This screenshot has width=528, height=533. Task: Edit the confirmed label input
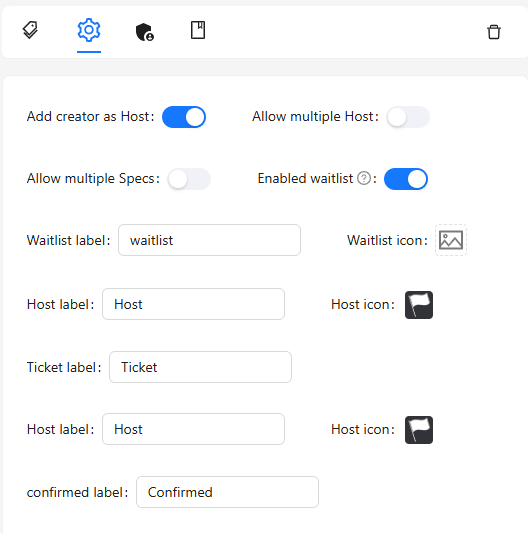(x=227, y=492)
